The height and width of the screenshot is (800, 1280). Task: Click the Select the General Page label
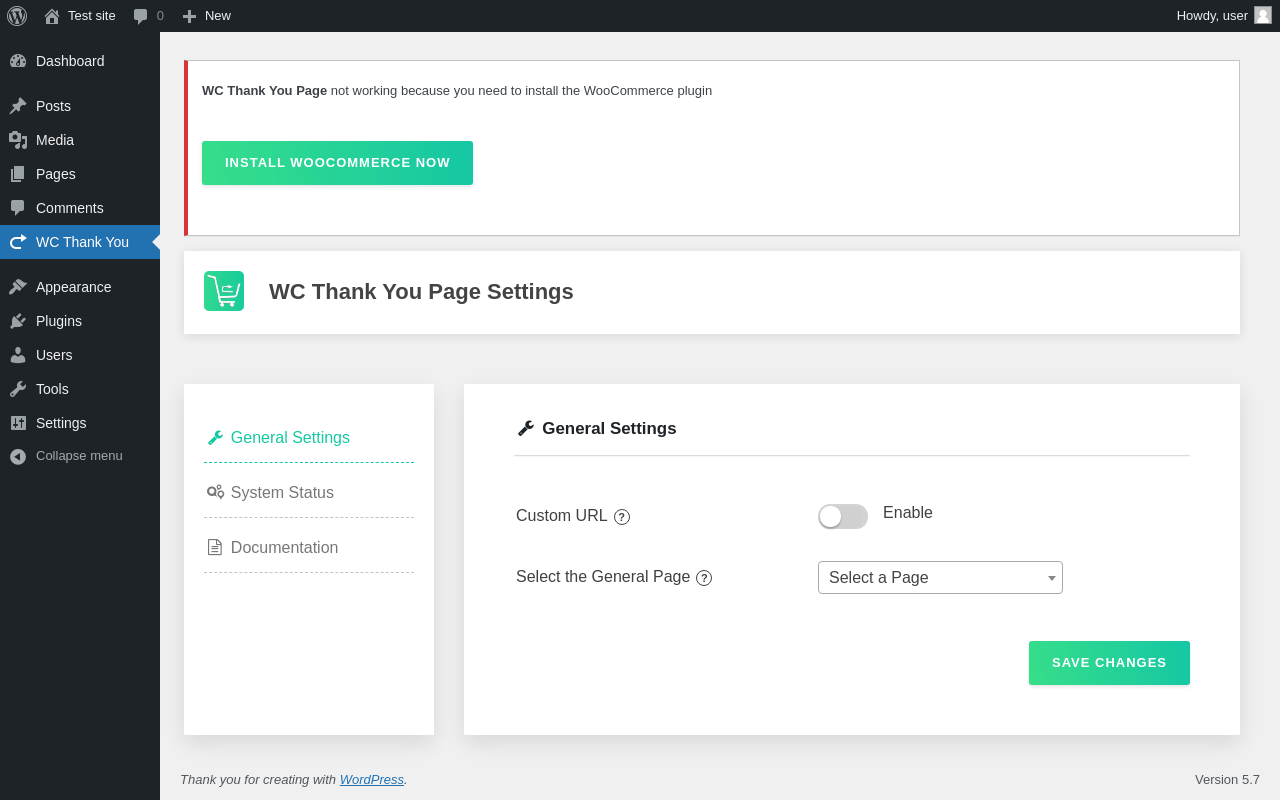603,577
